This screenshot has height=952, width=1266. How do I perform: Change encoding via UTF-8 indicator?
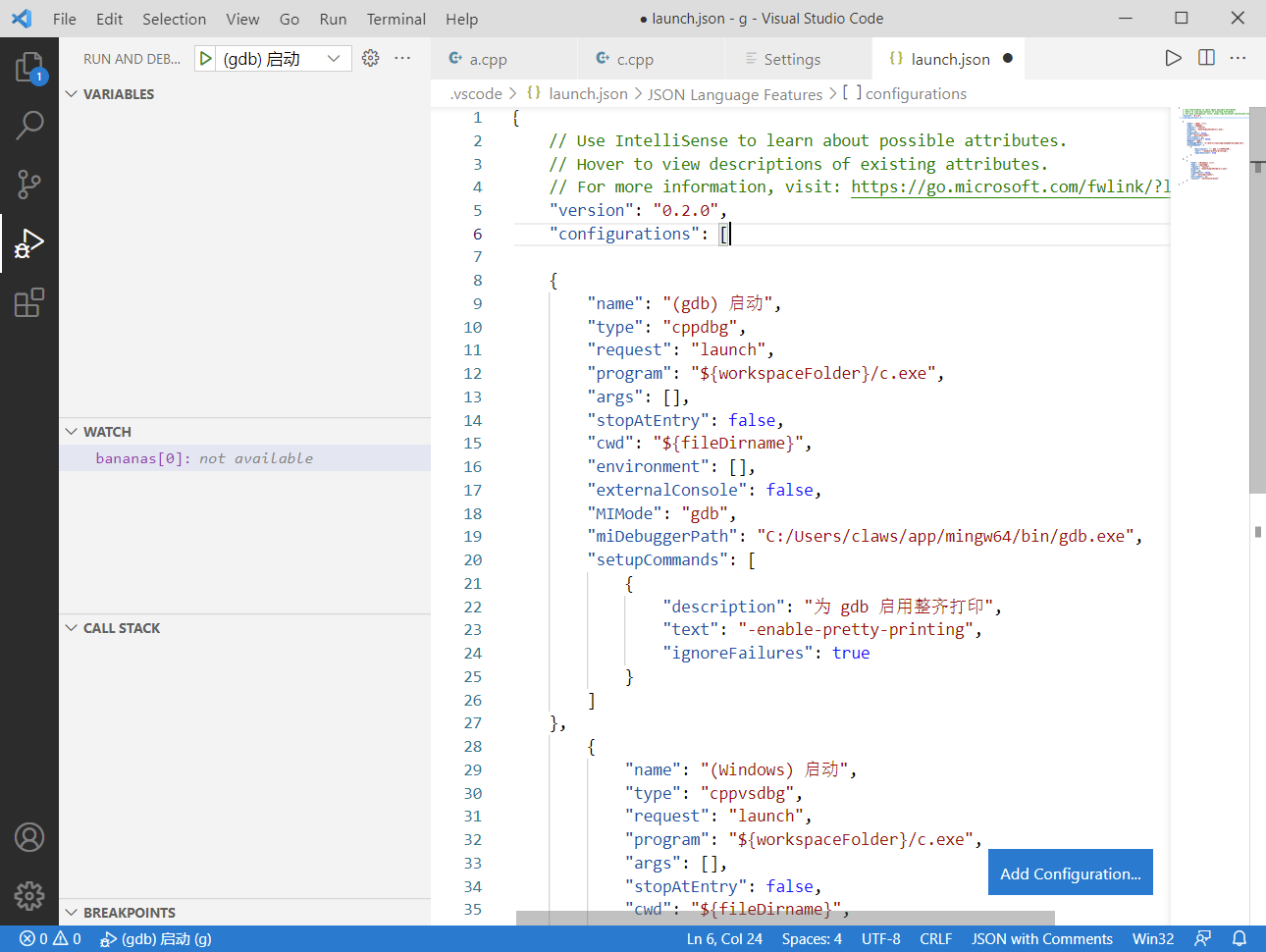[881, 939]
